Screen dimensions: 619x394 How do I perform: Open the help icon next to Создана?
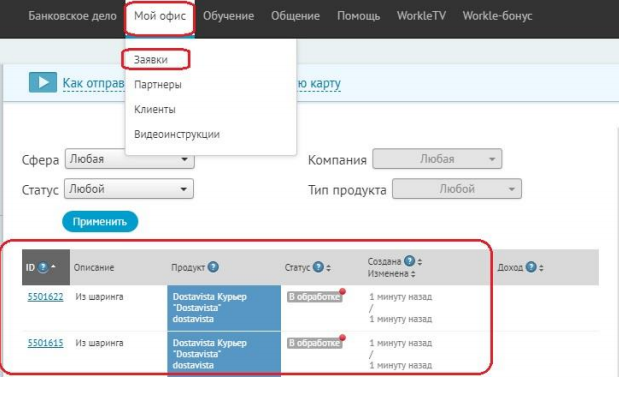410,261
